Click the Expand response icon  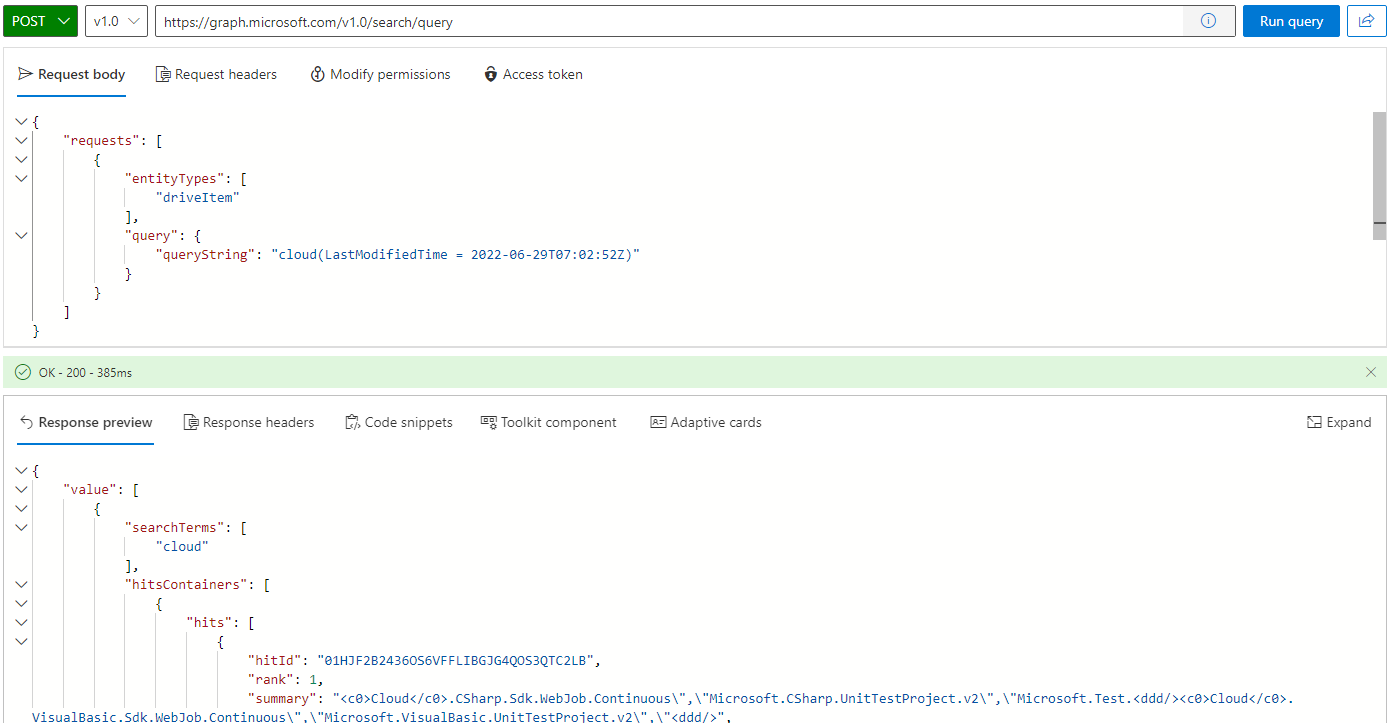click(x=1314, y=422)
